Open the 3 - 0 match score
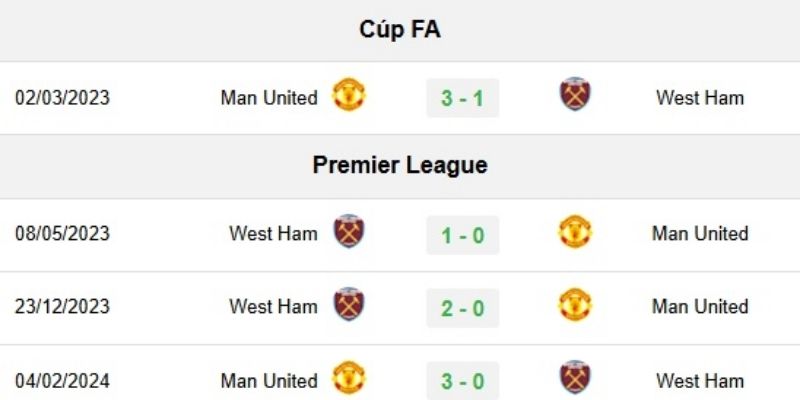800x400 pixels. [462, 381]
